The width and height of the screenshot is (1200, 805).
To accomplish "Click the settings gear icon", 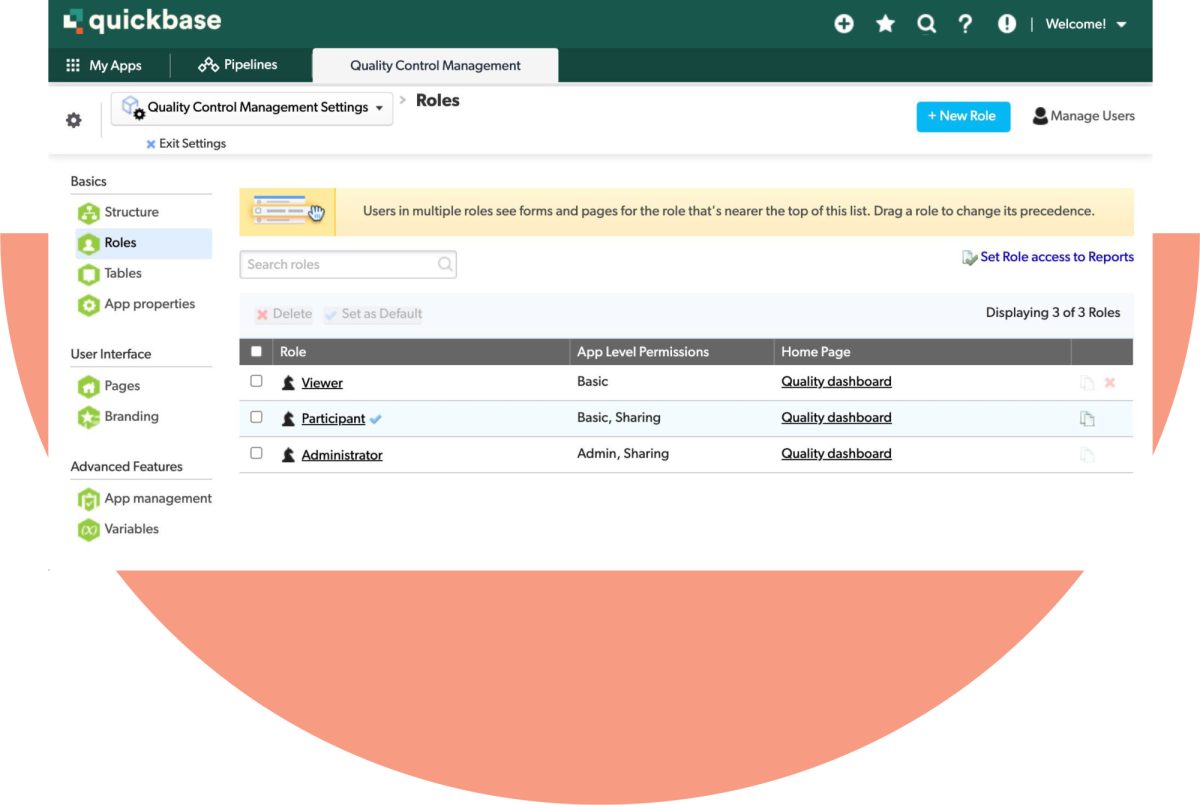I will coord(73,120).
